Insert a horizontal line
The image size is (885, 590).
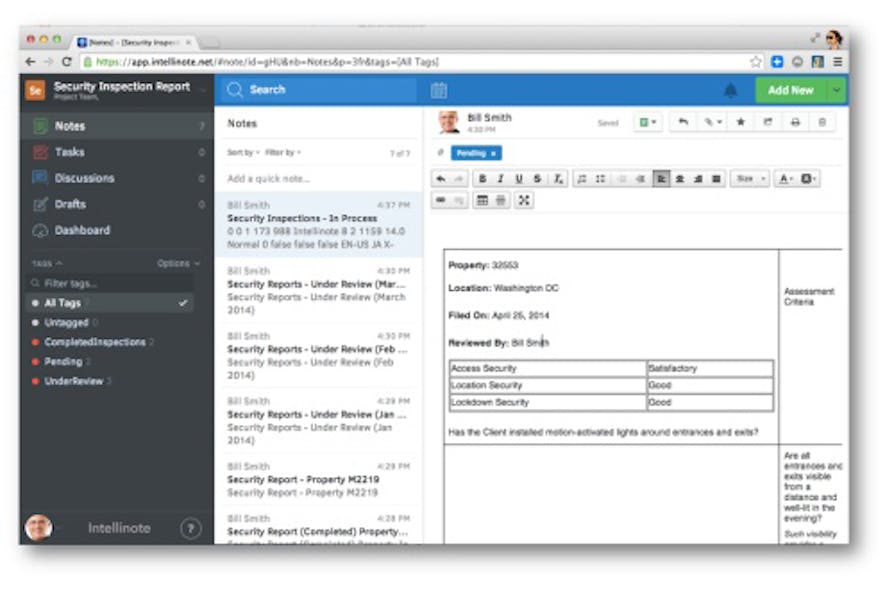click(x=501, y=200)
